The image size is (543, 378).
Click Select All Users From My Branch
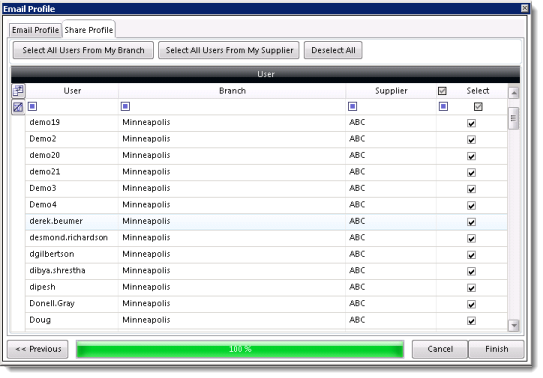click(83, 50)
